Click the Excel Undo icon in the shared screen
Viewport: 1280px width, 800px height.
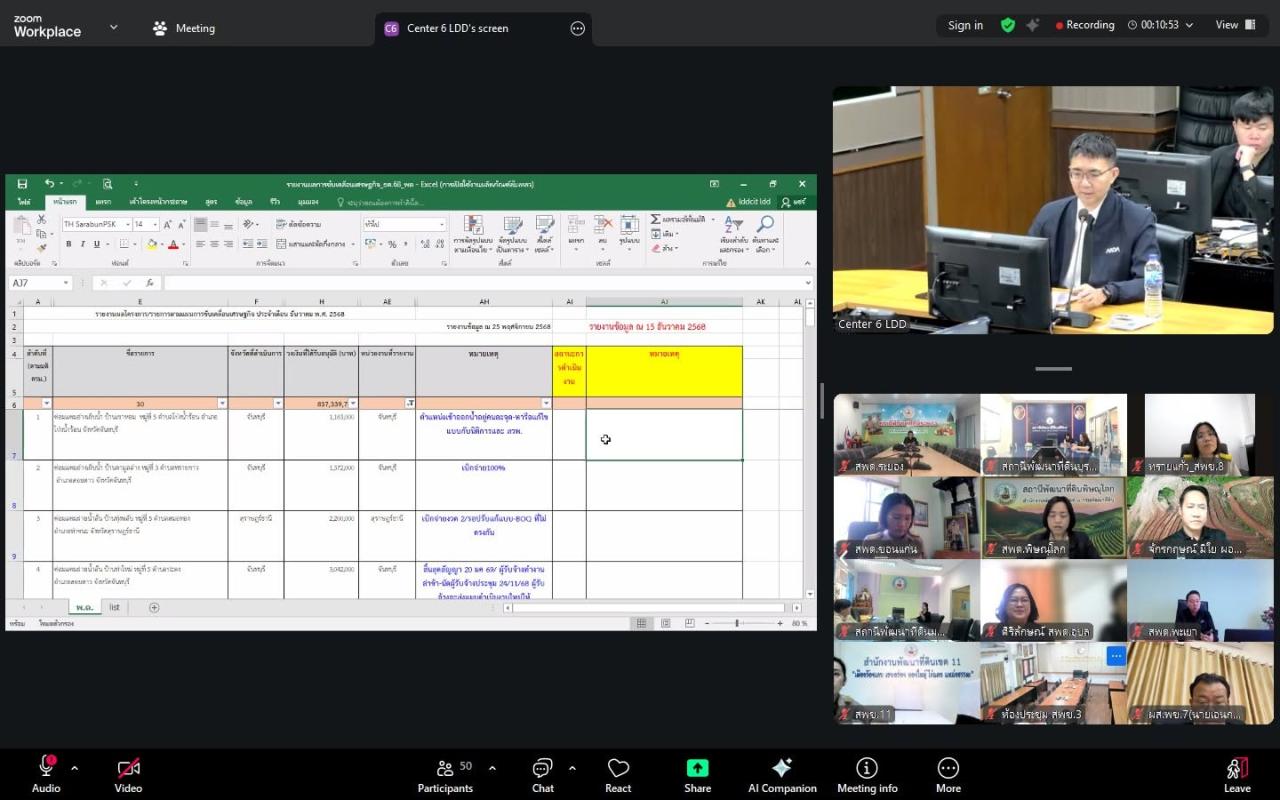49,184
